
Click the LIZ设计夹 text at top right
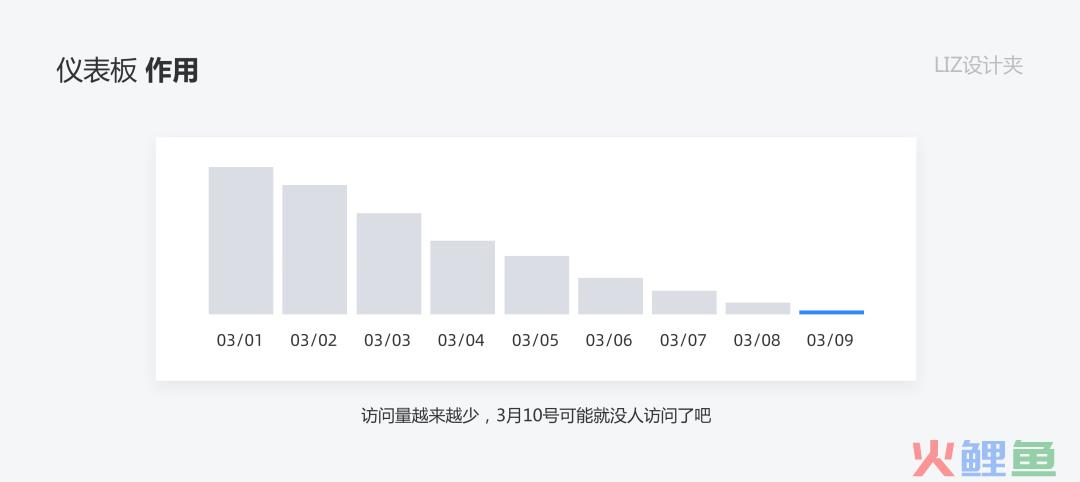979,65
